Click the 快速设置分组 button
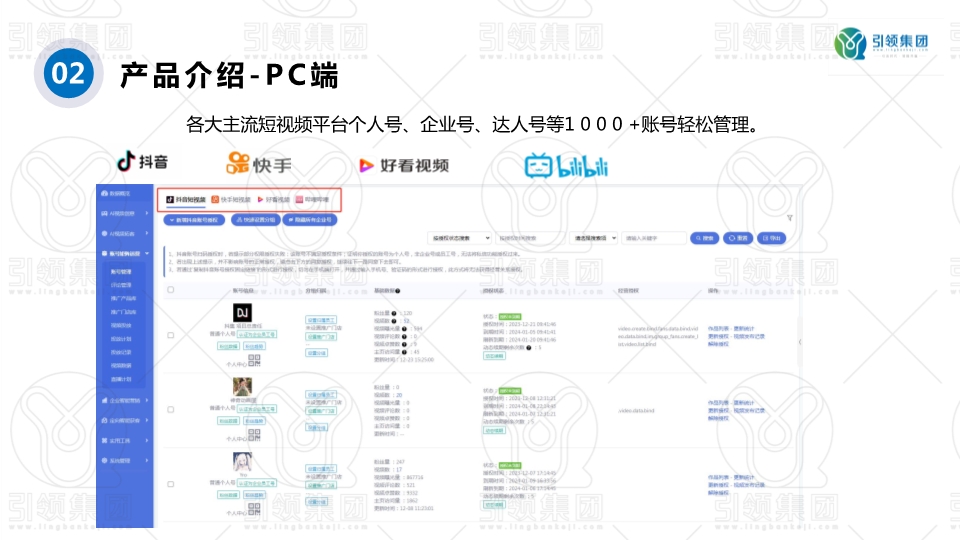This screenshot has width=960, height=540. (255, 220)
